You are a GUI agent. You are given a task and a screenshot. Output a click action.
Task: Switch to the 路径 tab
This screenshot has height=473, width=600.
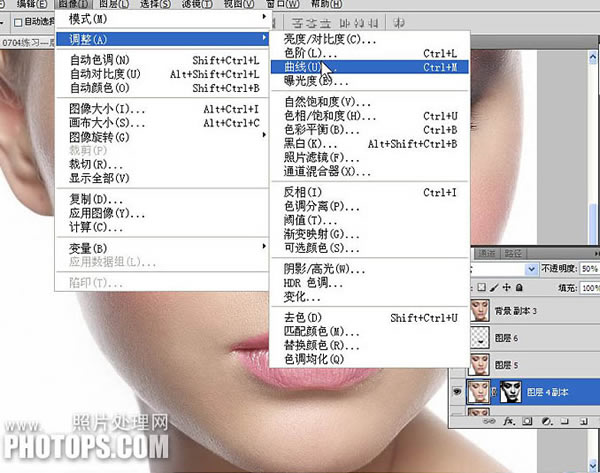click(x=513, y=253)
